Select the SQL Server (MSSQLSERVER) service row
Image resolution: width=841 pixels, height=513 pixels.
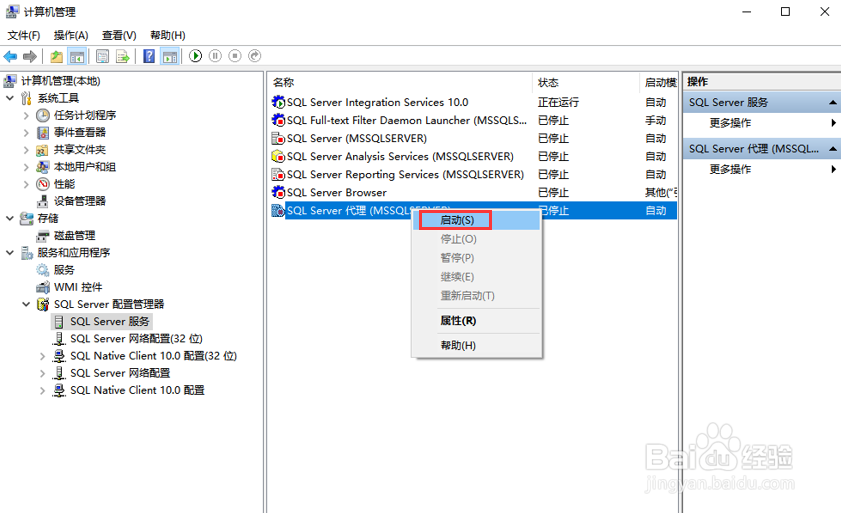coord(474,138)
